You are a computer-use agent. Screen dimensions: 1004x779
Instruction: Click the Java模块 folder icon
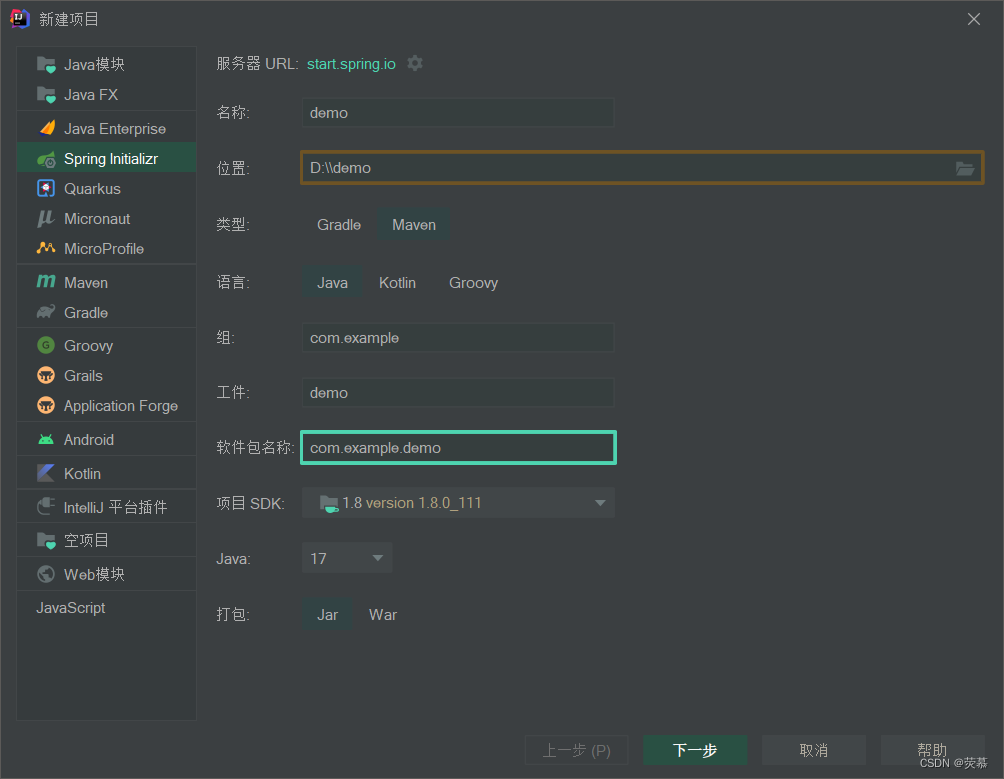[46, 65]
